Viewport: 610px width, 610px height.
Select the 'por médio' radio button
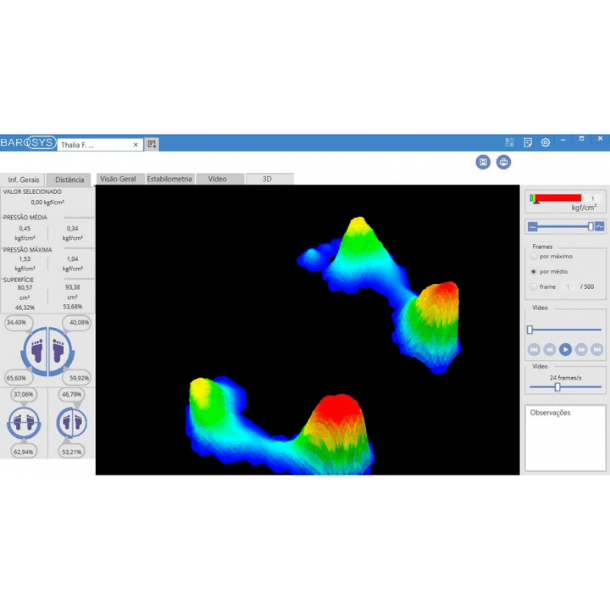534,272
